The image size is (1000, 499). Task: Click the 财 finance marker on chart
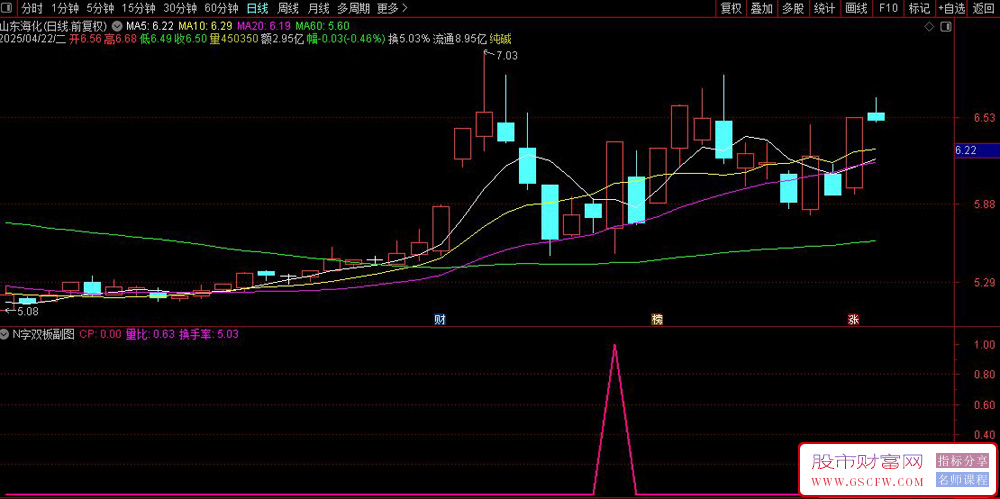coord(439,319)
